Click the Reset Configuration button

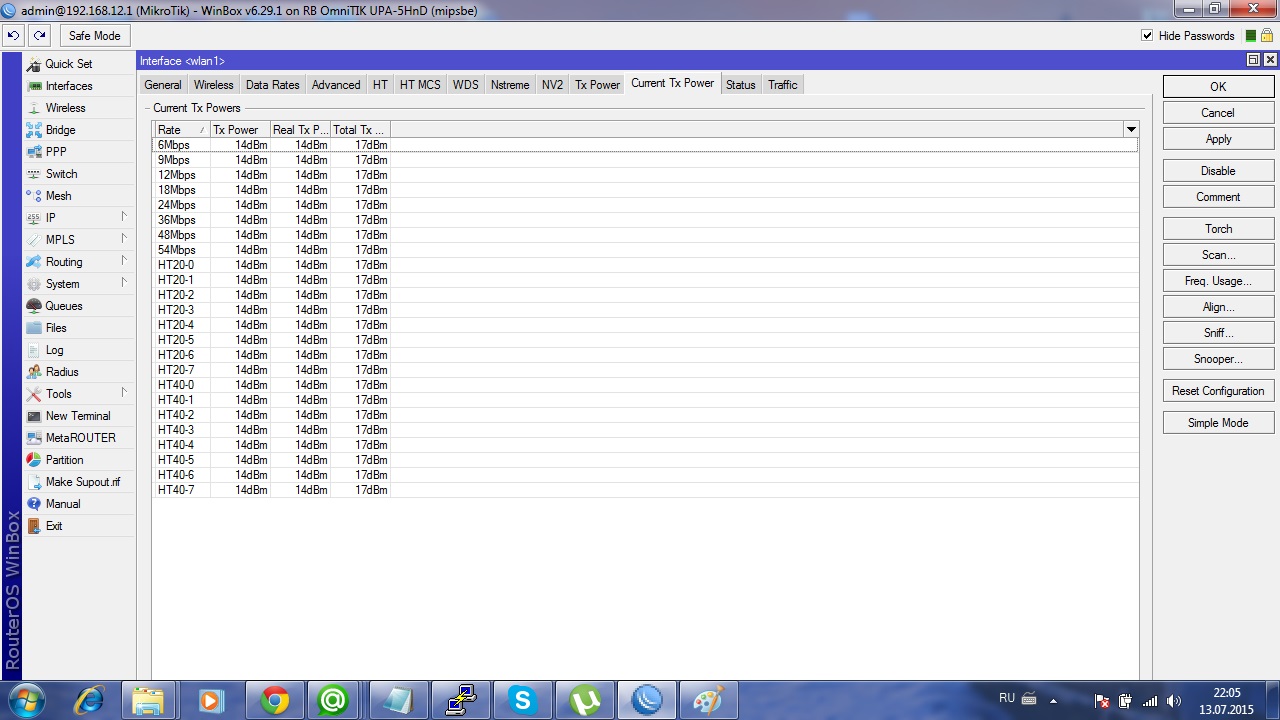(x=1218, y=391)
